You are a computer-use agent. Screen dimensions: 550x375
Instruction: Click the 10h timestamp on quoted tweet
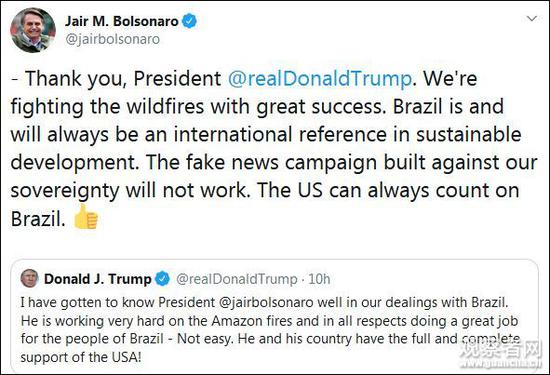(x=319, y=279)
